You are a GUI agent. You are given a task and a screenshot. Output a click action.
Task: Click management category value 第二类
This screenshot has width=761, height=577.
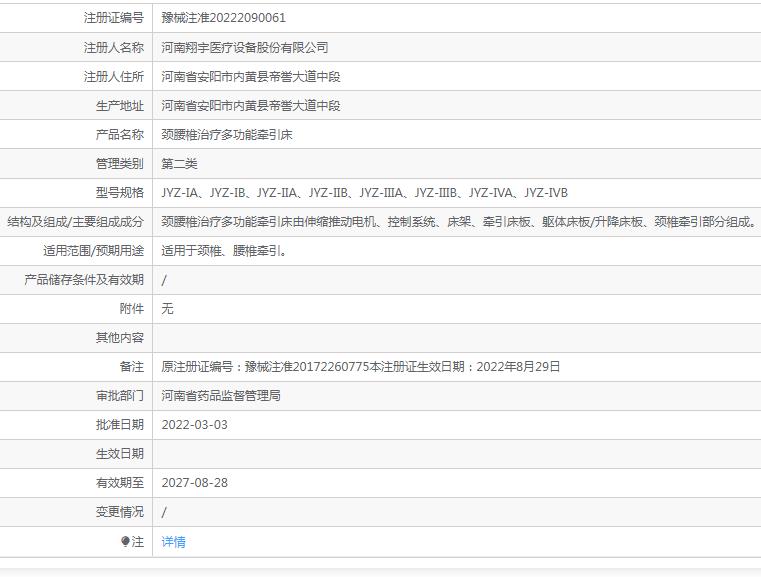179,164
